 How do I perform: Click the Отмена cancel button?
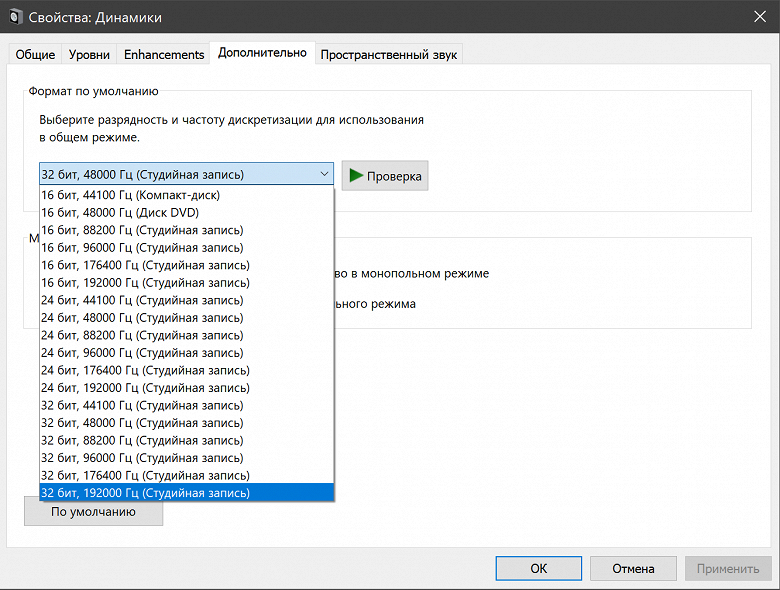(633, 568)
